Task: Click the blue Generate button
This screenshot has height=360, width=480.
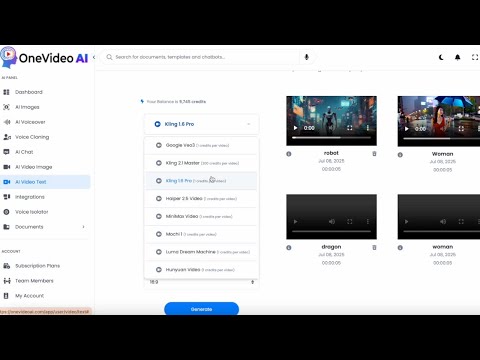Action: click(201, 309)
